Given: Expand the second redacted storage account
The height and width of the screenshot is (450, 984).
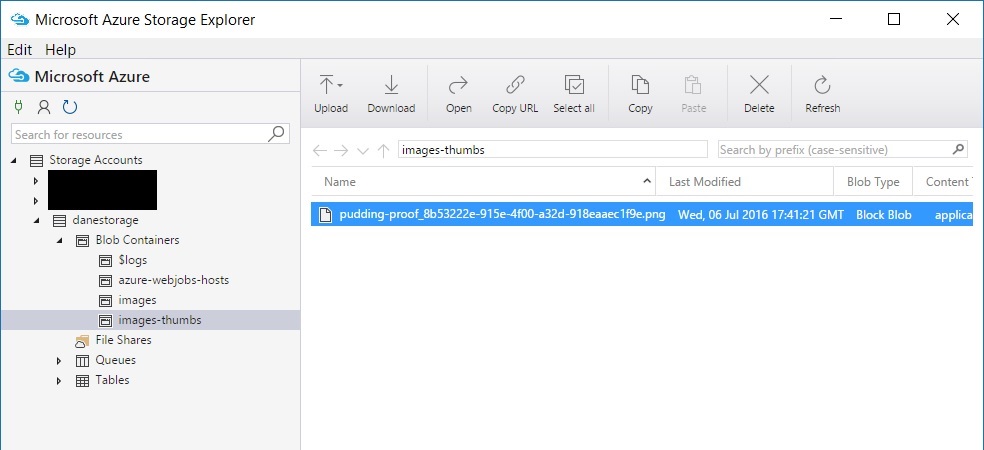Looking at the screenshot, I should [36, 201].
